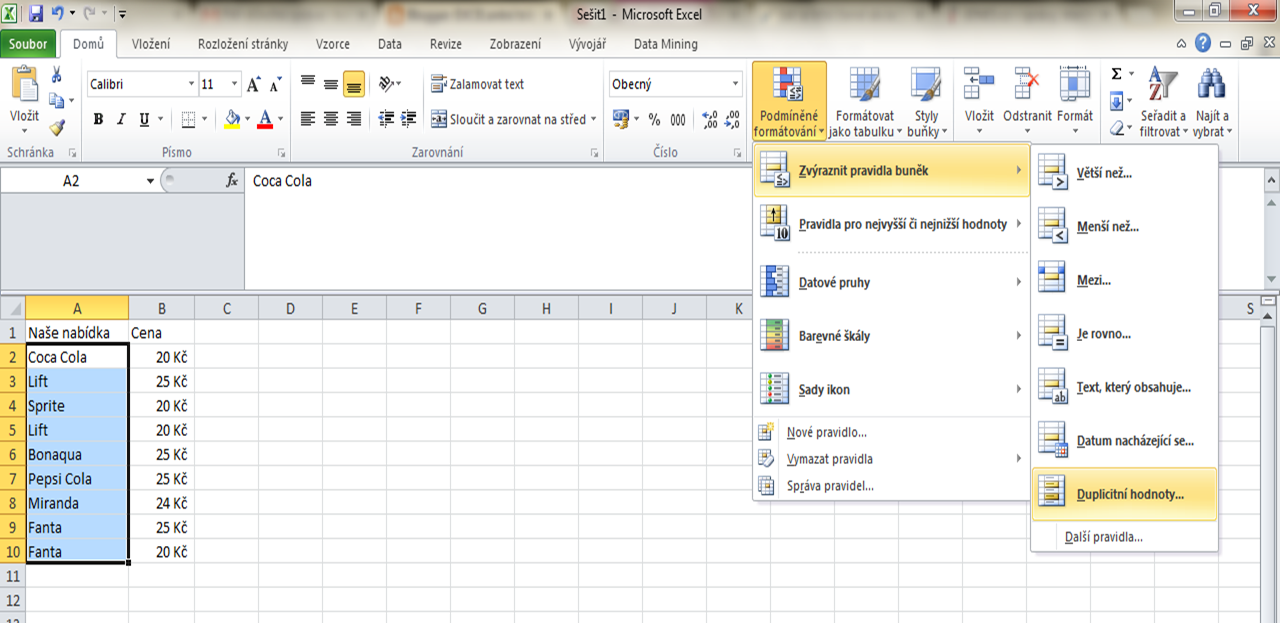Click the Help question mark icon
This screenshot has height=623, width=1280.
click(1203, 44)
